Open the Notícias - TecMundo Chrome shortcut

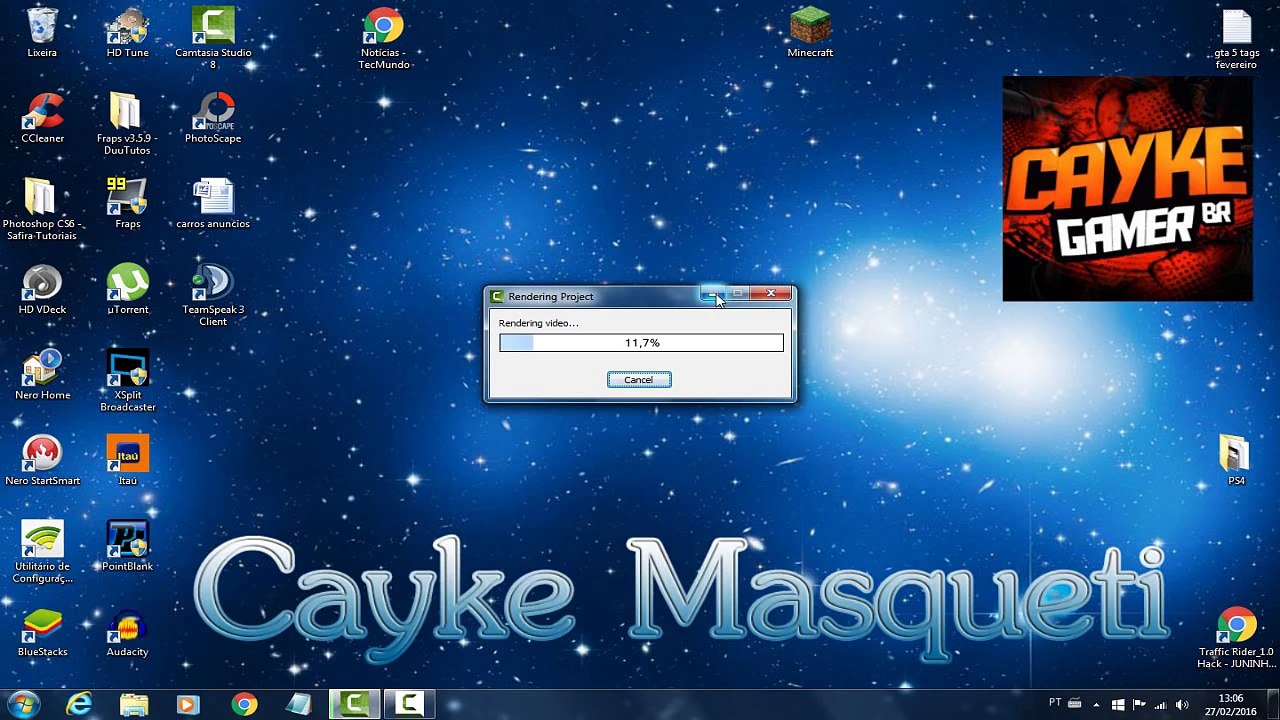pyautogui.click(x=384, y=39)
